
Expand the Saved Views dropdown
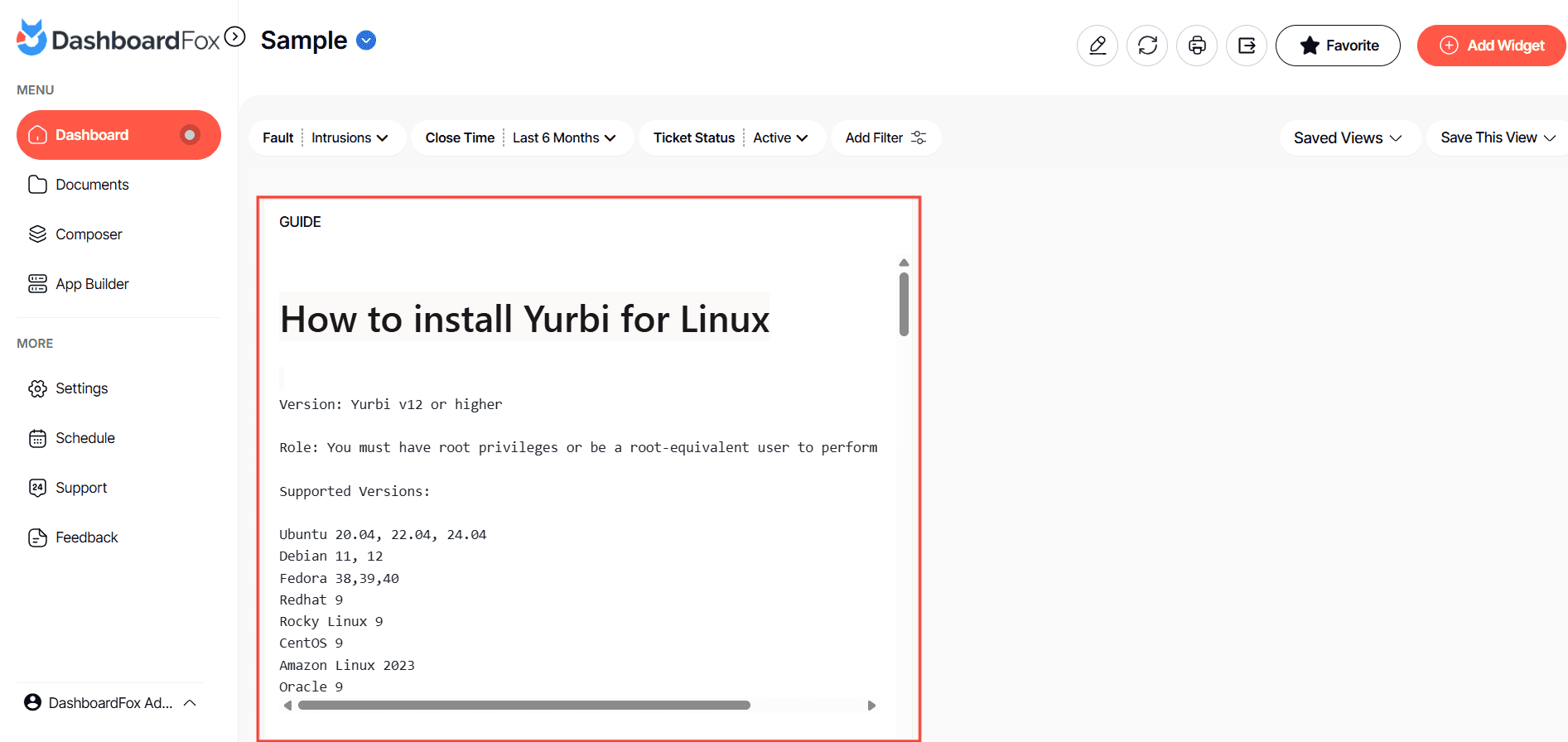tap(1348, 137)
